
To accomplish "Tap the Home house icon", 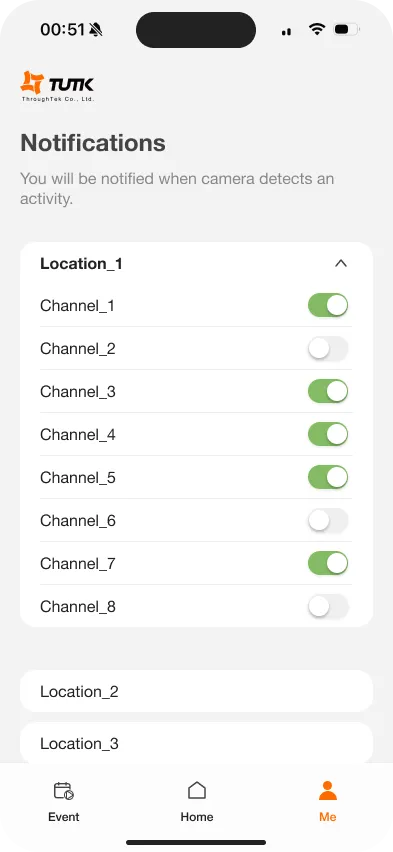I will [x=197, y=790].
